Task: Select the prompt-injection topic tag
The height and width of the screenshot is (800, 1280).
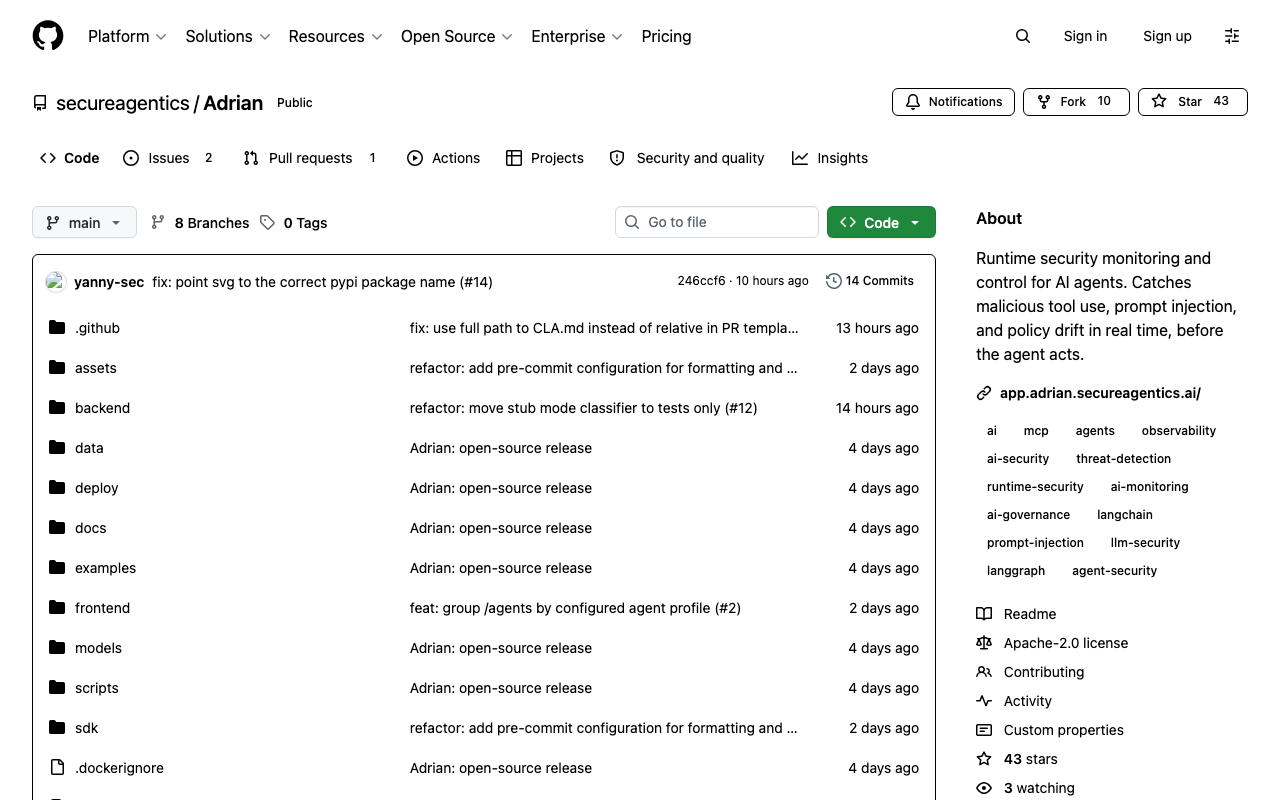Action: 1035,543
